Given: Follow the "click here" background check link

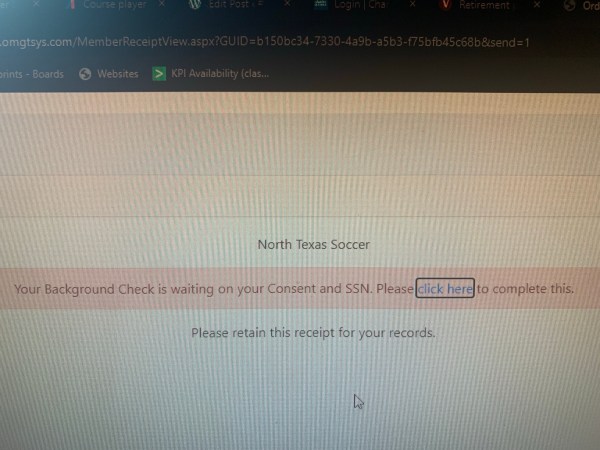Looking at the screenshot, I should [445, 289].
